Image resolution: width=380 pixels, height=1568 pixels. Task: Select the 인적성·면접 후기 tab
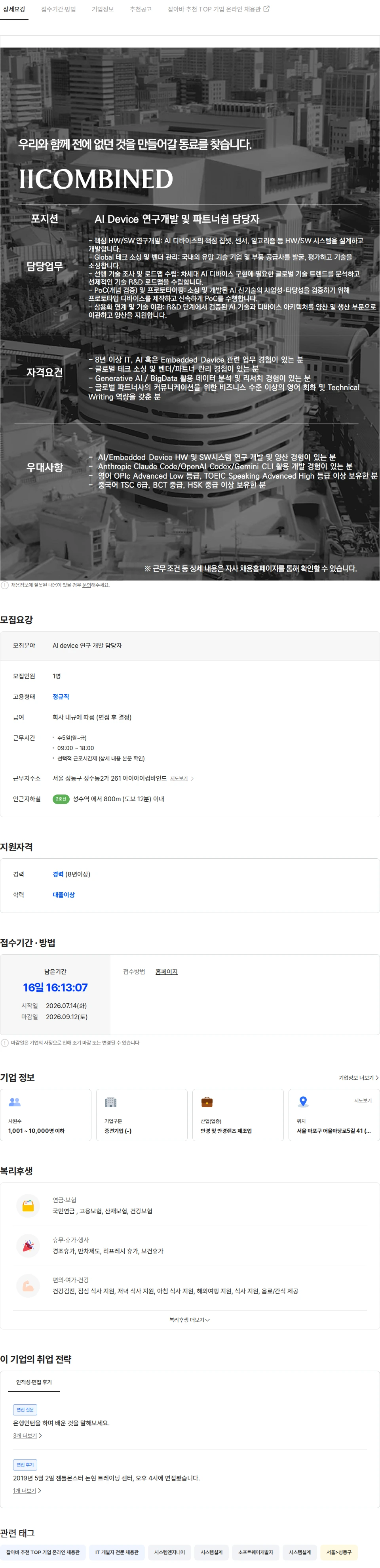[x=34, y=1382]
